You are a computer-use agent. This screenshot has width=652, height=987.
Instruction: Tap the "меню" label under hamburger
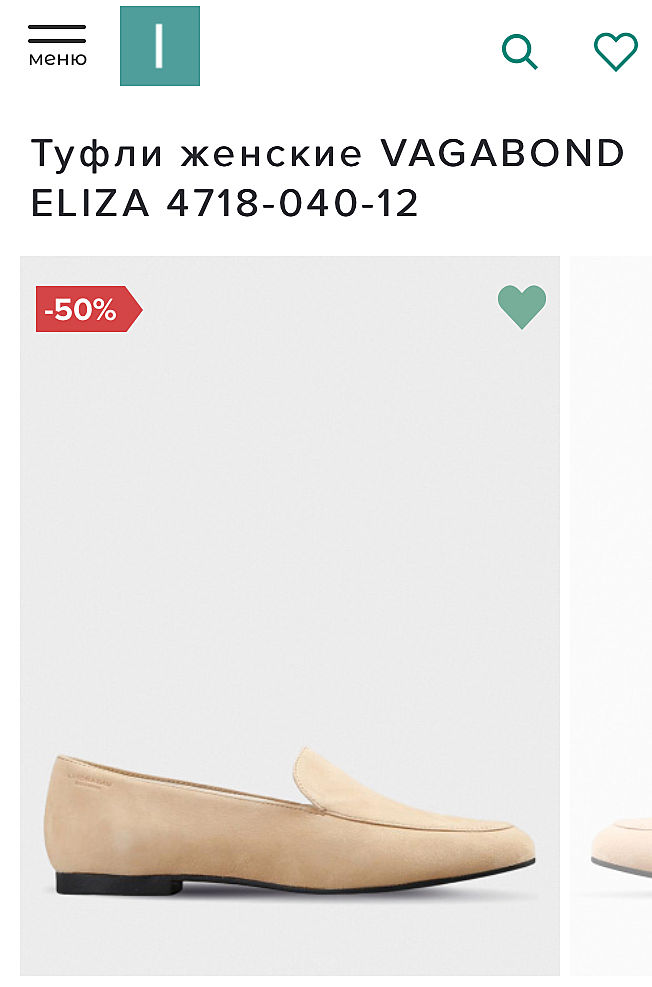tap(57, 59)
